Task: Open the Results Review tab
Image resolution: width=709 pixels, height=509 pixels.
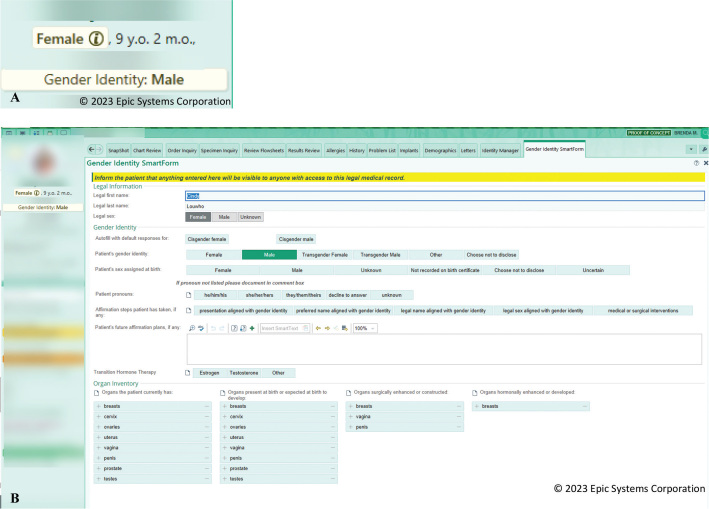Action: [304, 151]
